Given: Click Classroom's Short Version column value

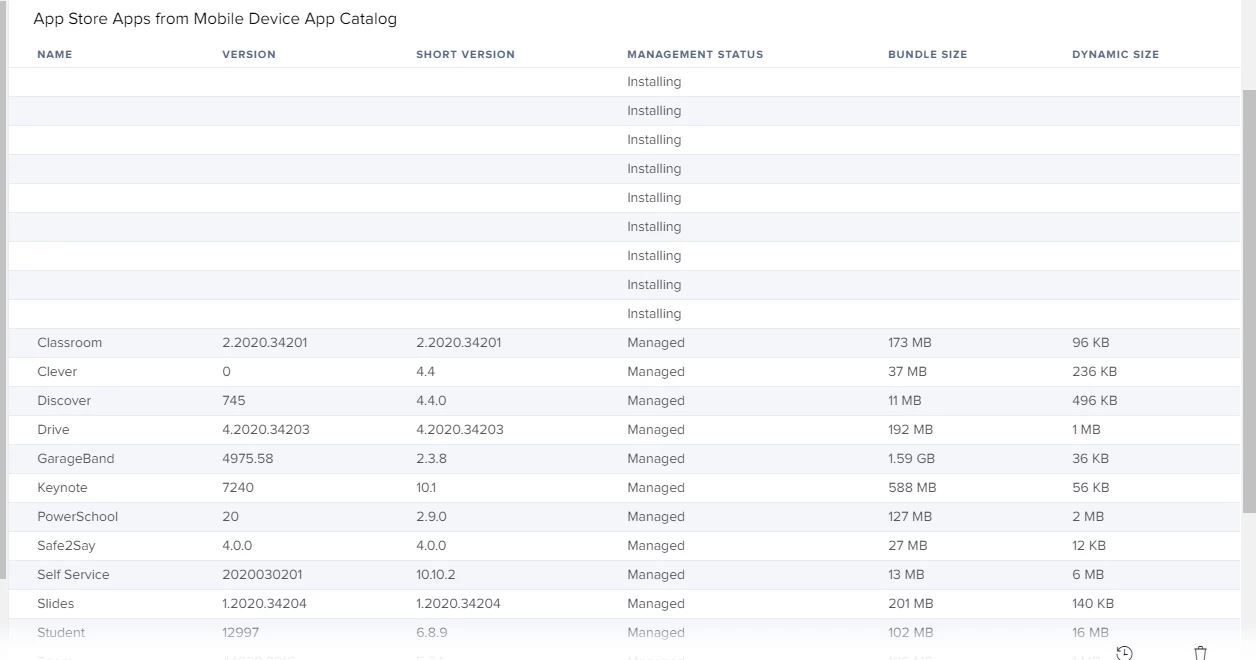Looking at the screenshot, I should (459, 343).
